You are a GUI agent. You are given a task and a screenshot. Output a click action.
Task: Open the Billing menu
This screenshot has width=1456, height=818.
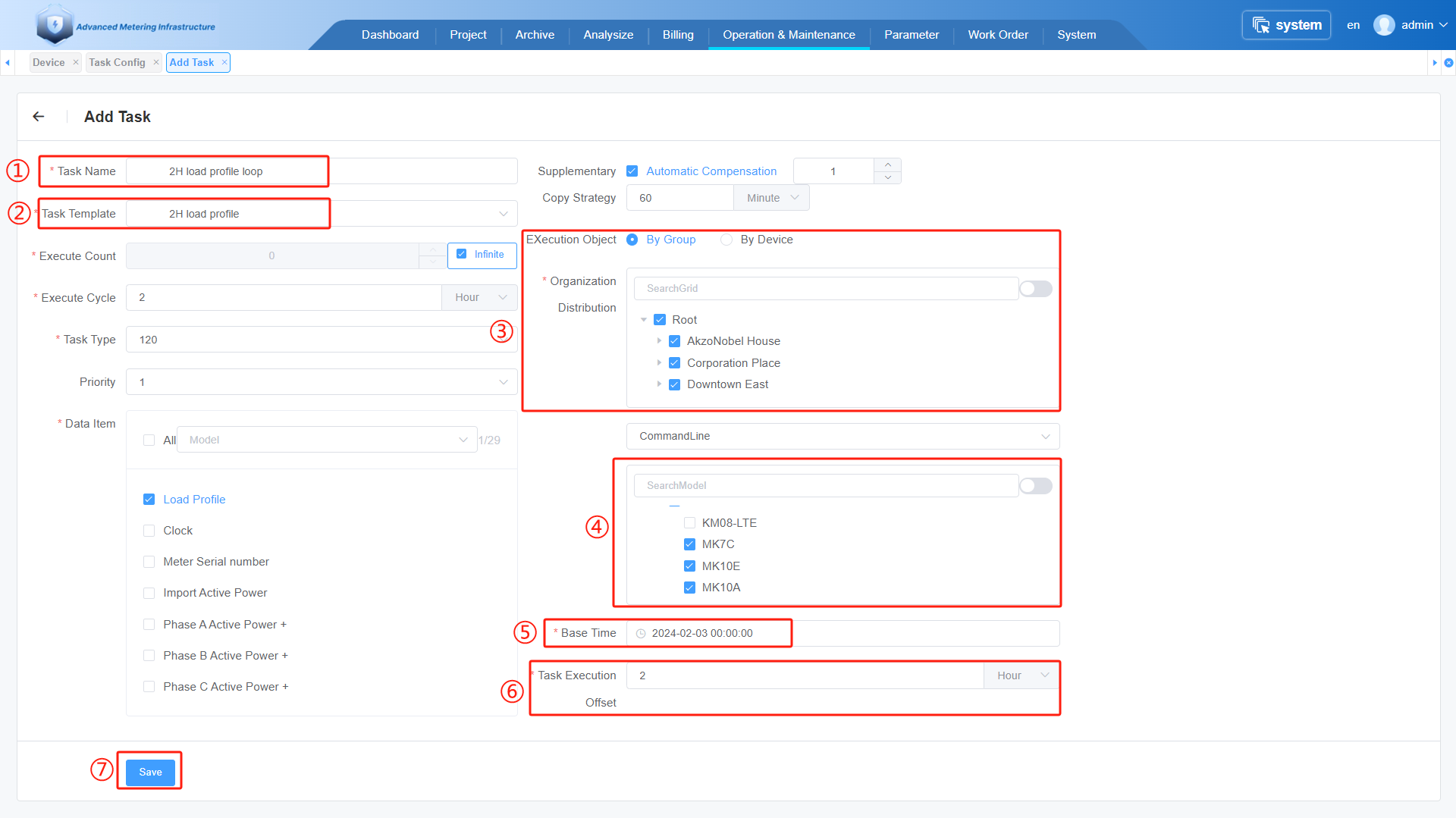click(678, 35)
